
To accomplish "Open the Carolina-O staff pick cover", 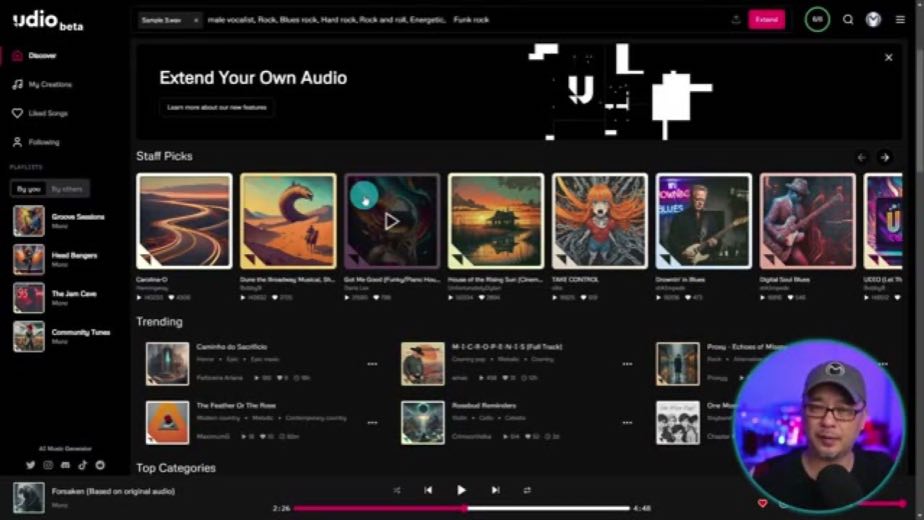I will tap(184, 221).
